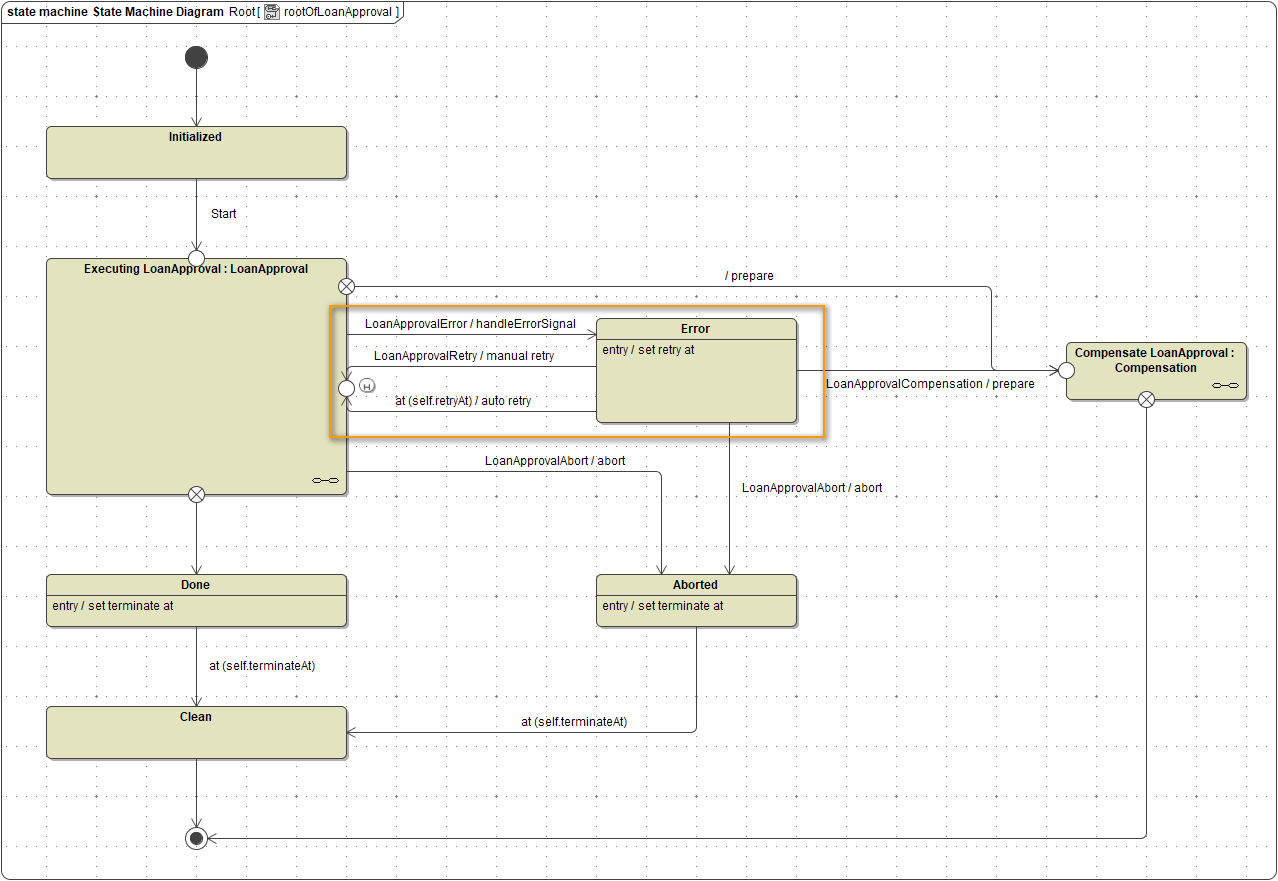Click the exit point on Executing LoanApproval's bottom edge

[196, 493]
